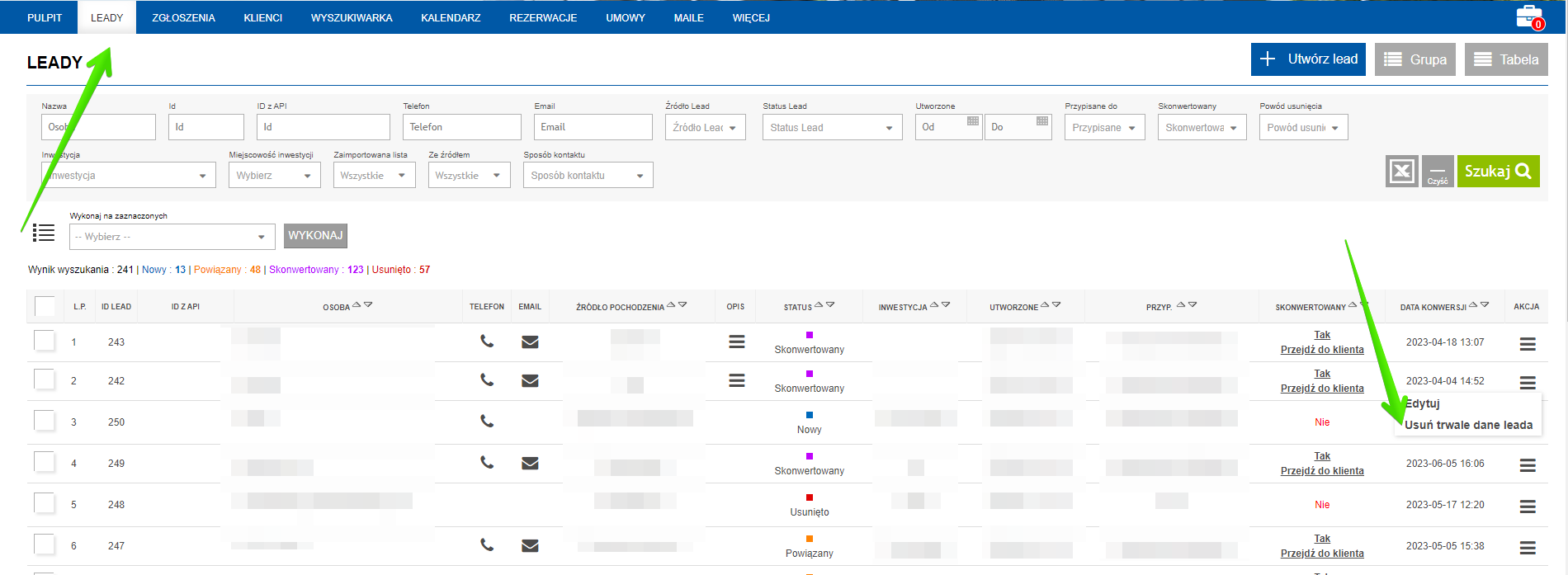Click phone icon for lead 247
Viewport: 1568px width, 575px height.
pyautogui.click(x=487, y=545)
